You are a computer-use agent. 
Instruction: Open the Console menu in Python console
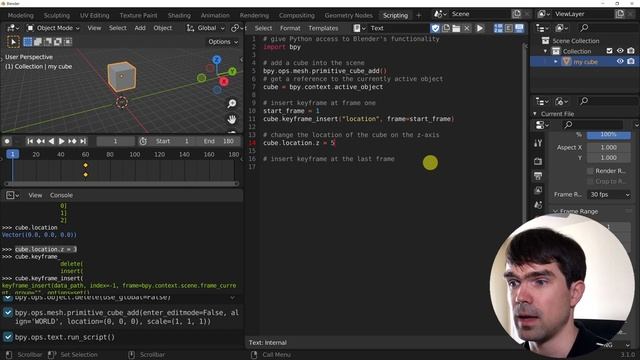coord(61,196)
